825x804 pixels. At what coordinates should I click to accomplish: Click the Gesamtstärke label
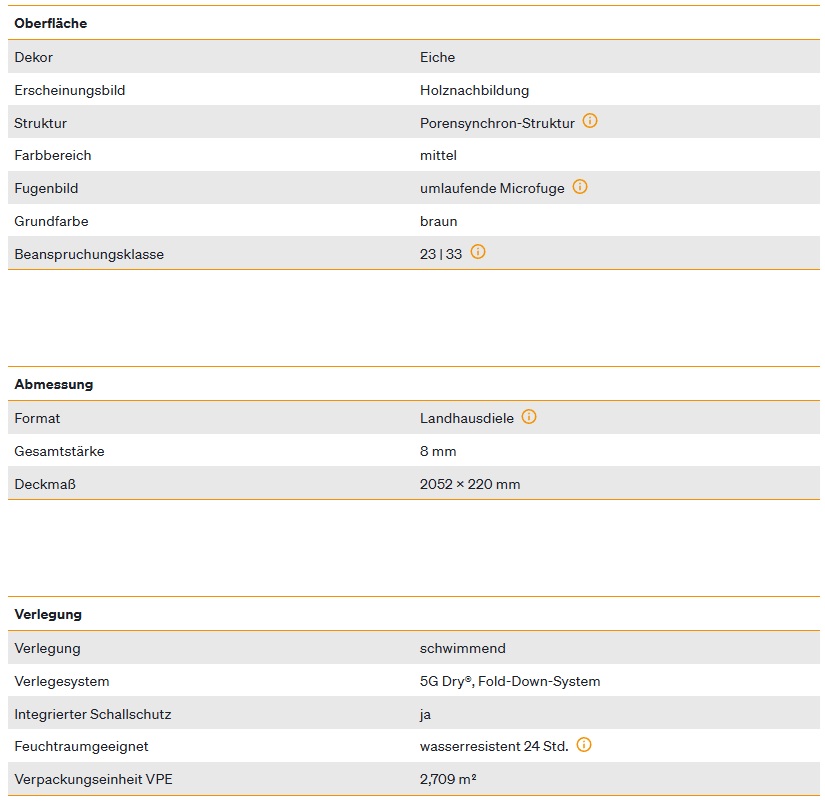(x=59, y=451)
